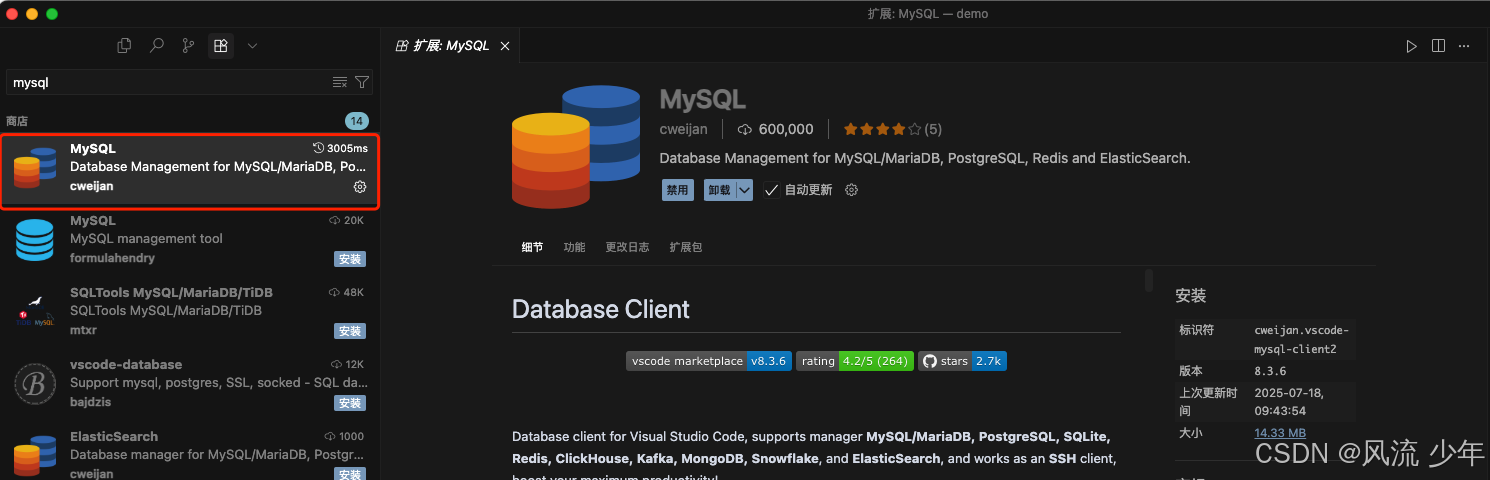Screen dimensions: 1490x480
Task: Click the 3005ms activation time label
Action: (x=341, y=148)
